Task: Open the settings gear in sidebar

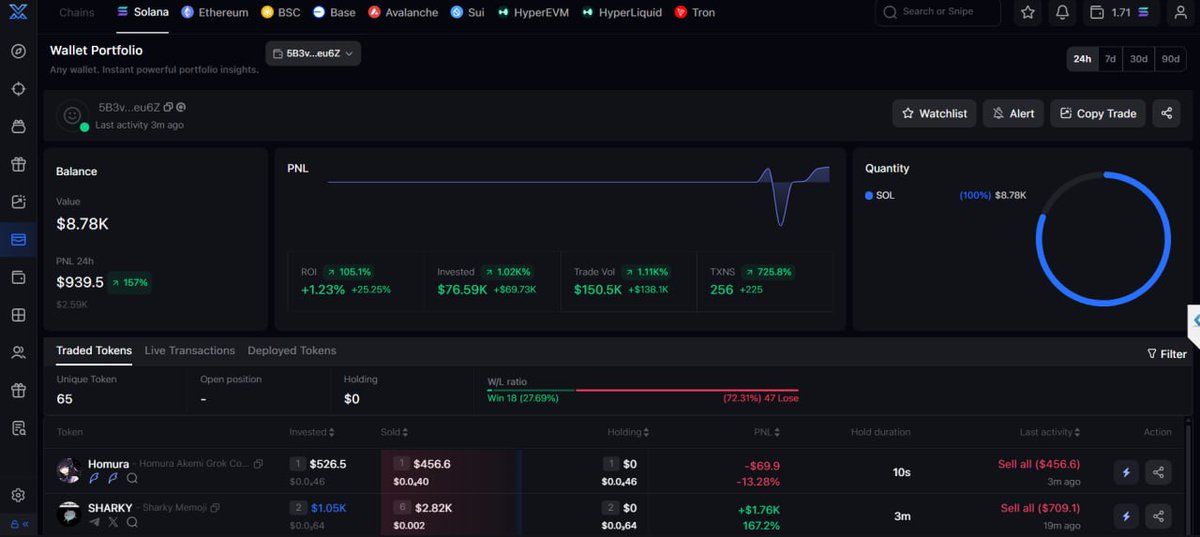Action: [x=18, y=495]
